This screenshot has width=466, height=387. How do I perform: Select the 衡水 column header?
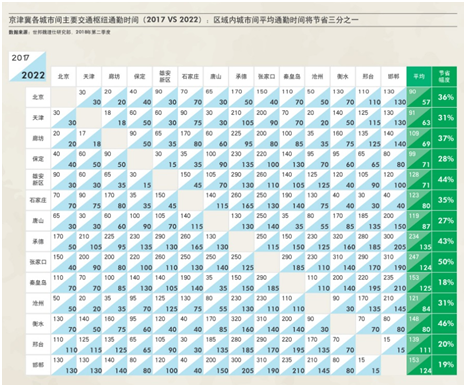click(x=343, y=76)
